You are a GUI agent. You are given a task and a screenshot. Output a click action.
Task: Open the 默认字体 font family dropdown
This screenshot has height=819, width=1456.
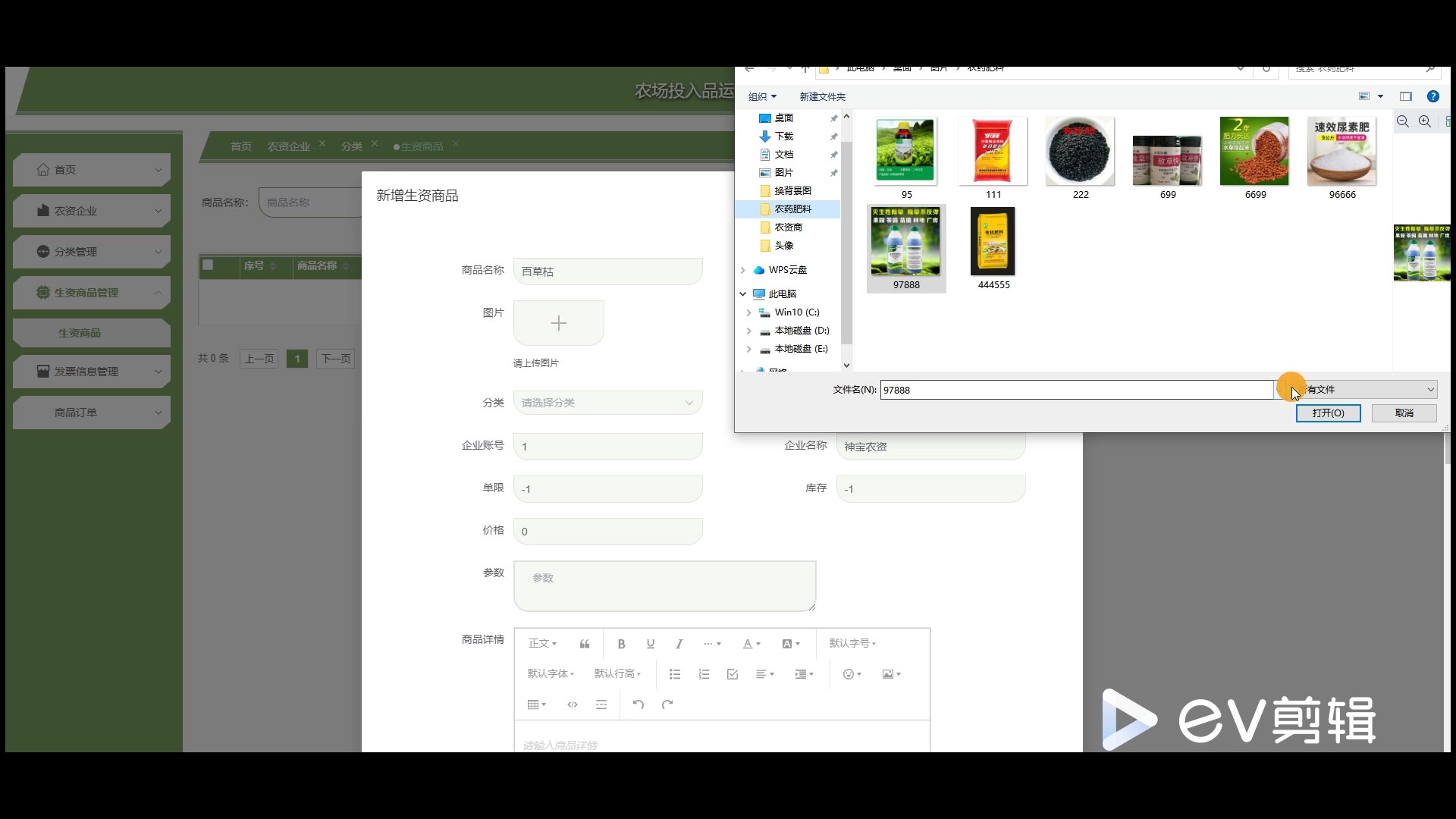551,673
